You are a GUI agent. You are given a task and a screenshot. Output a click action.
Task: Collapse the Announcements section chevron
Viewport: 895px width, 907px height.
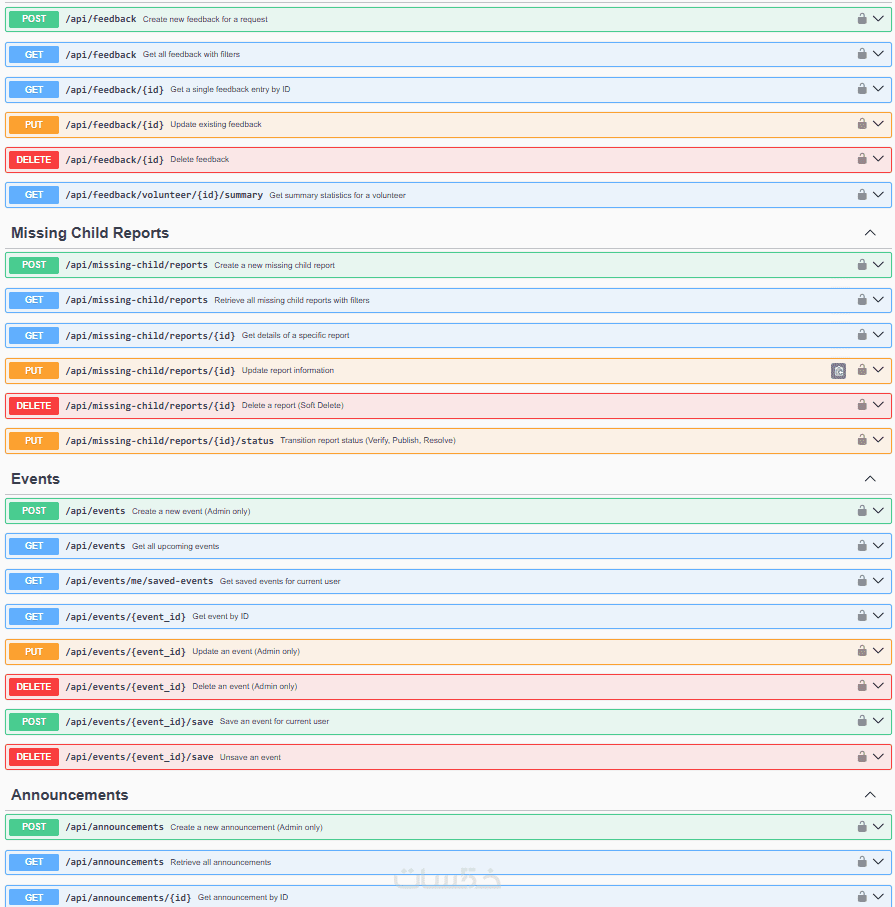click(x=870, y=795)
